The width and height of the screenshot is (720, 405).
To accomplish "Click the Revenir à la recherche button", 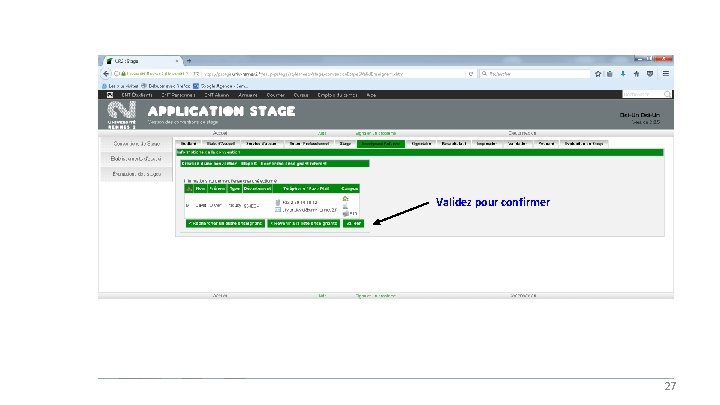I will click(x=304, y=224).
